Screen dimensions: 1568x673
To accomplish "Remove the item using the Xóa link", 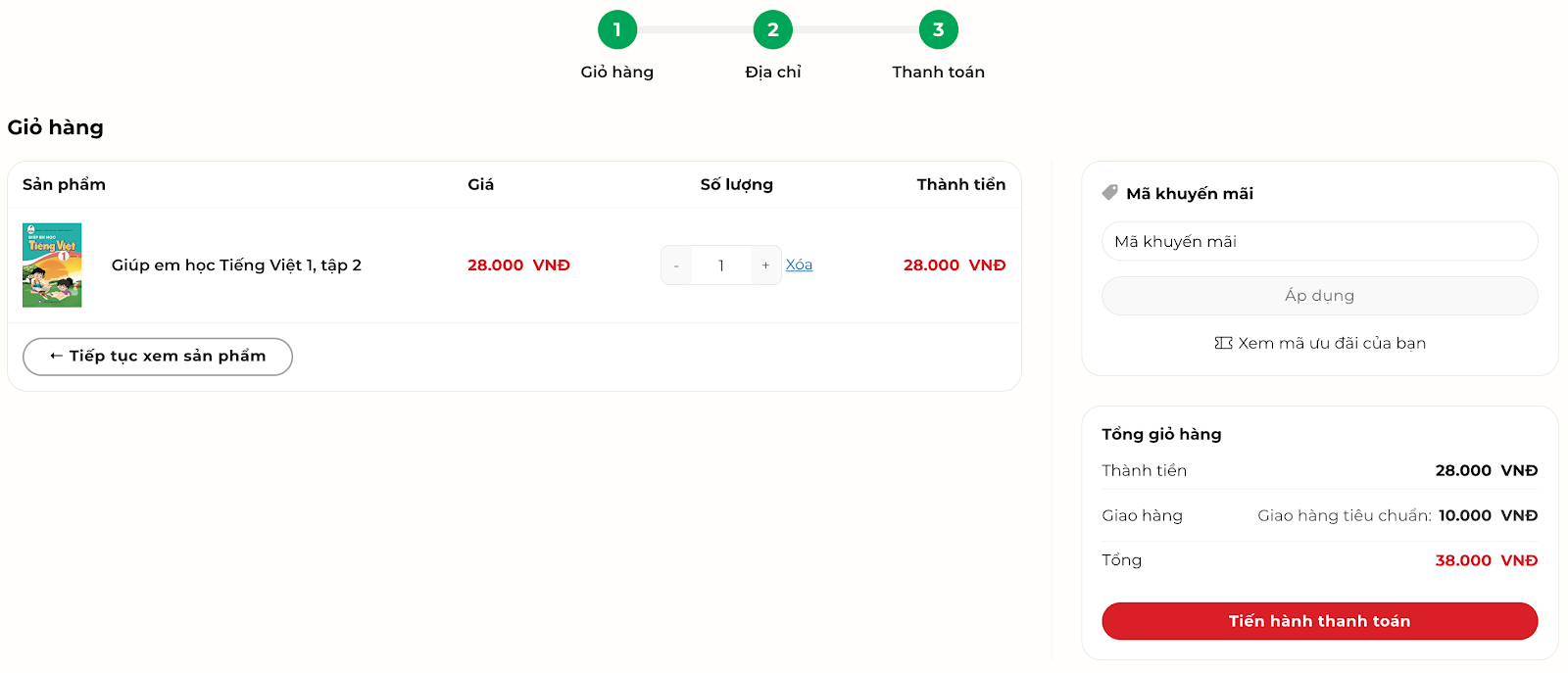I will click(x=799, y=265).
